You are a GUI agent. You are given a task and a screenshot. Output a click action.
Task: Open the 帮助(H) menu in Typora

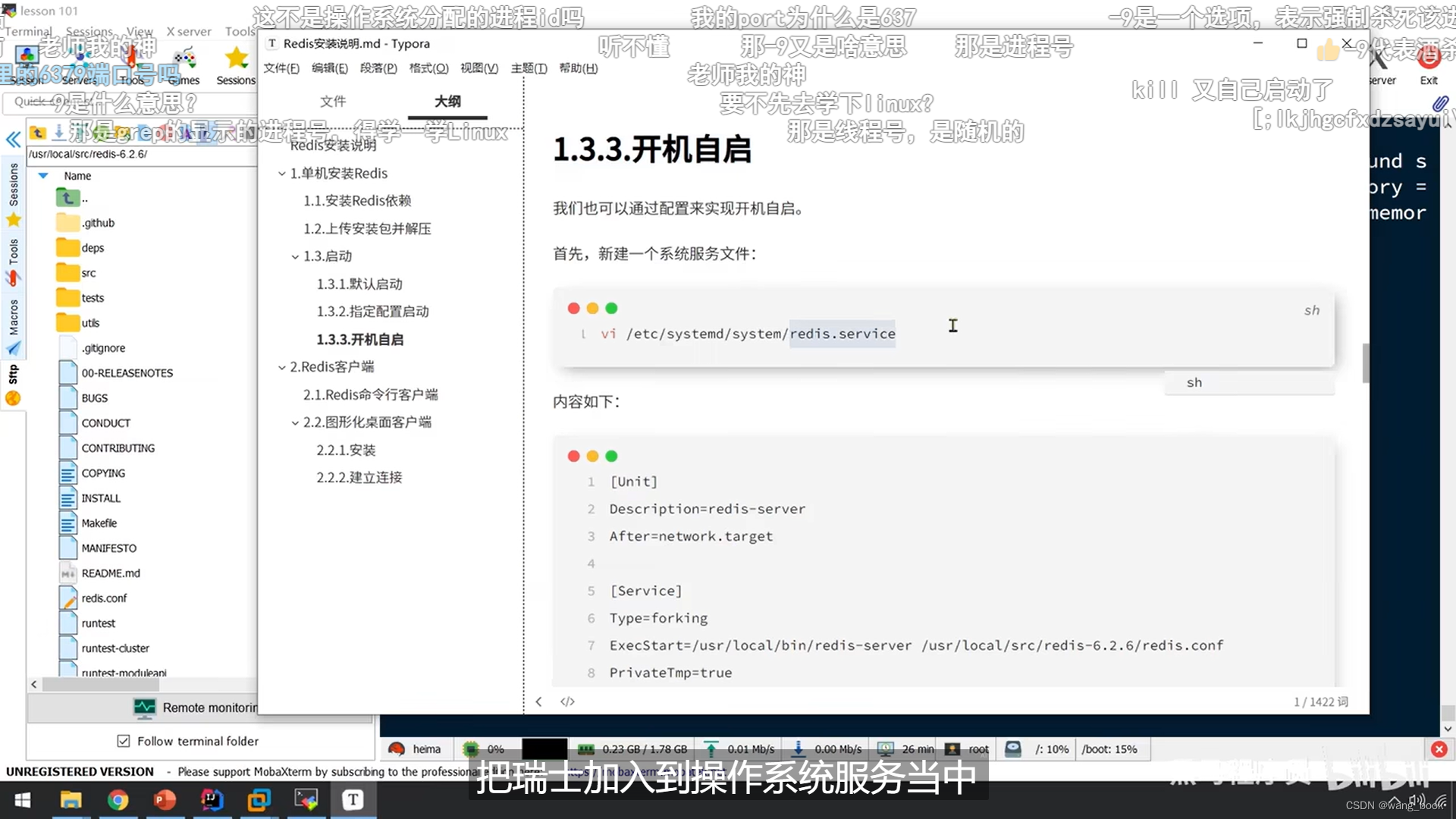click(x=577, y=68)
